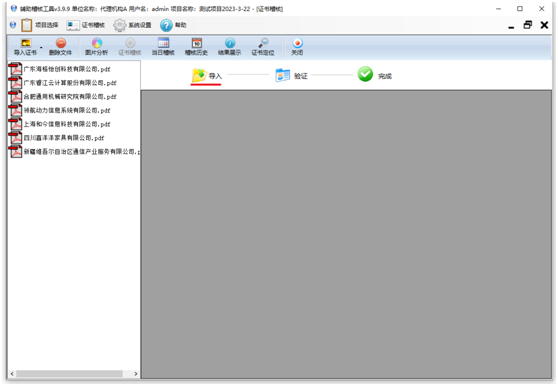Select file 广东海格怡创科技有限公司.pdf
Viewport: 558px width, 386px height.
click(60, 69)
